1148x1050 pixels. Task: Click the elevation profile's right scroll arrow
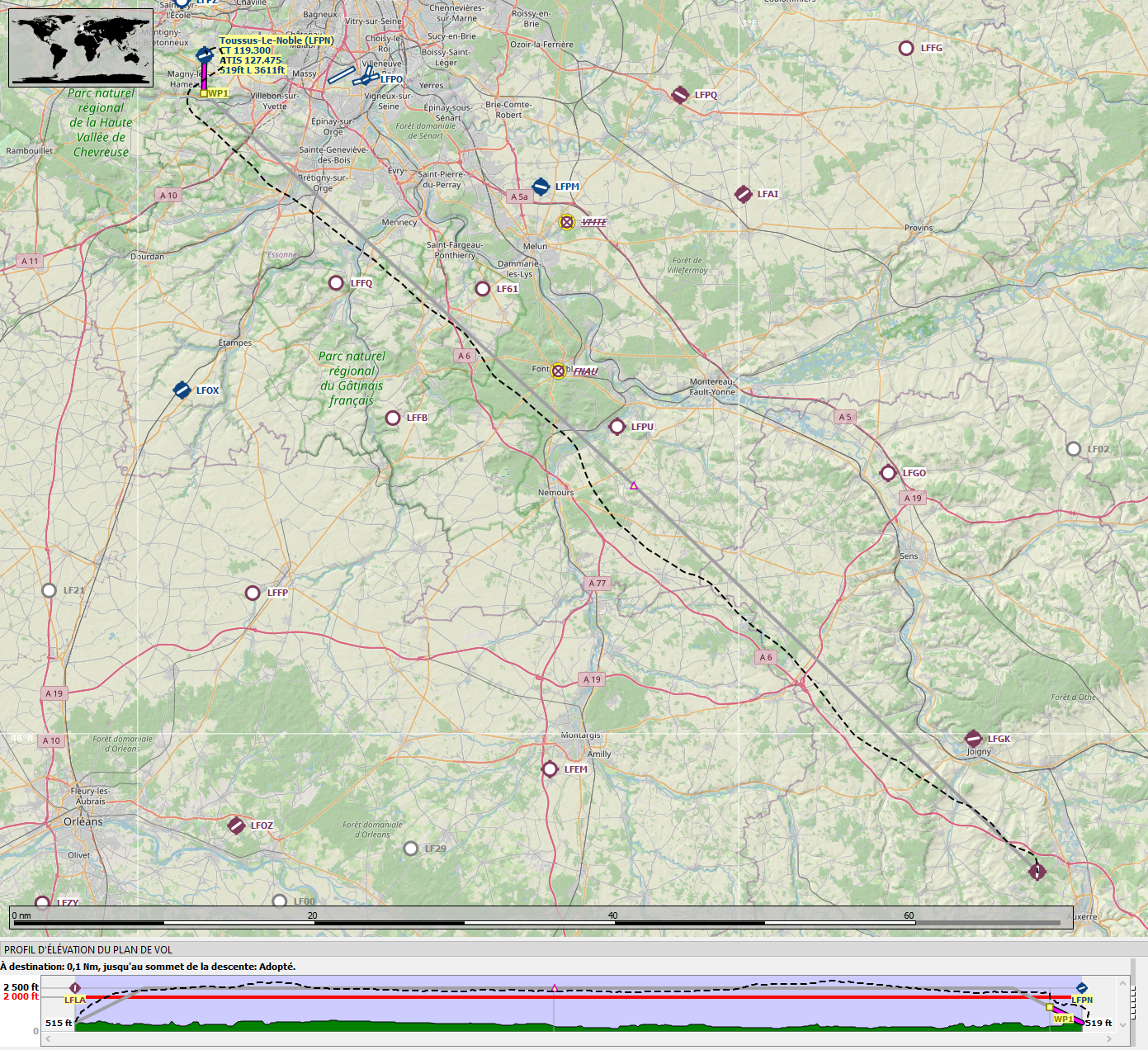tap(1108, 1038)
